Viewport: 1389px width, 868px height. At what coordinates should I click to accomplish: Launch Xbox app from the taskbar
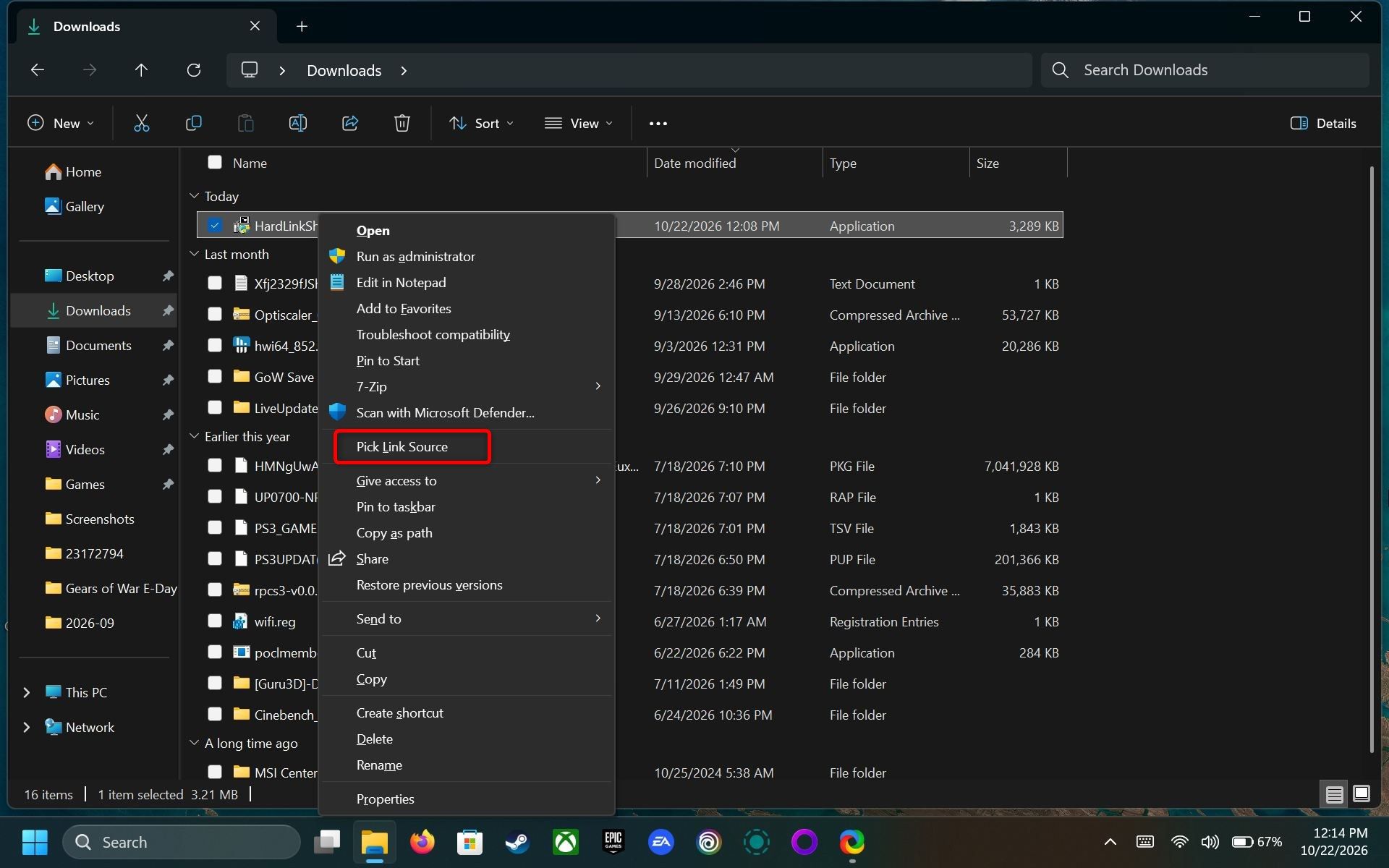tap(566, 842)
